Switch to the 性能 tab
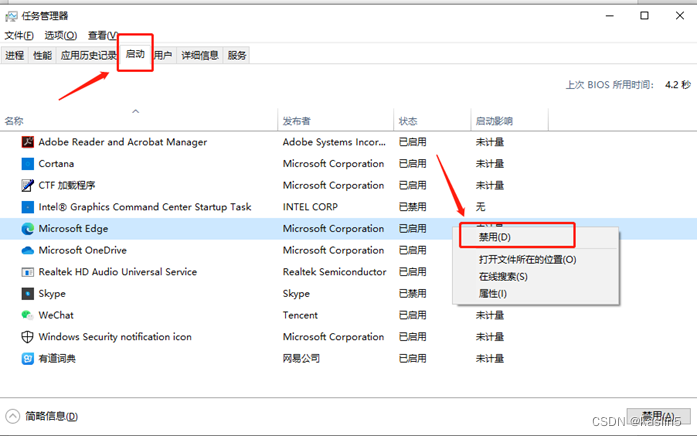 click(x=42, y=55)
